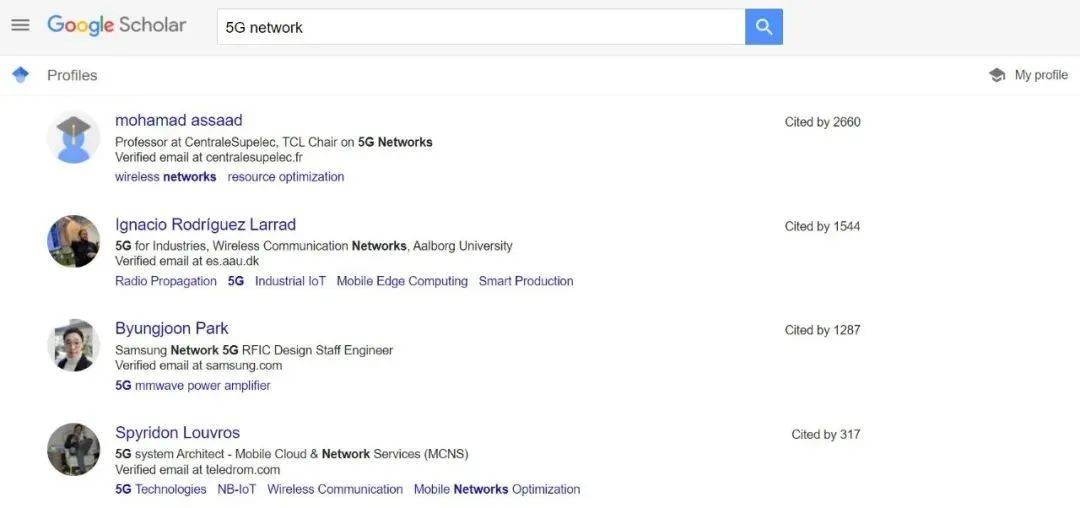Click the blue Profiles graduation cap icon

pyautogui.click(x=21, y=74)
